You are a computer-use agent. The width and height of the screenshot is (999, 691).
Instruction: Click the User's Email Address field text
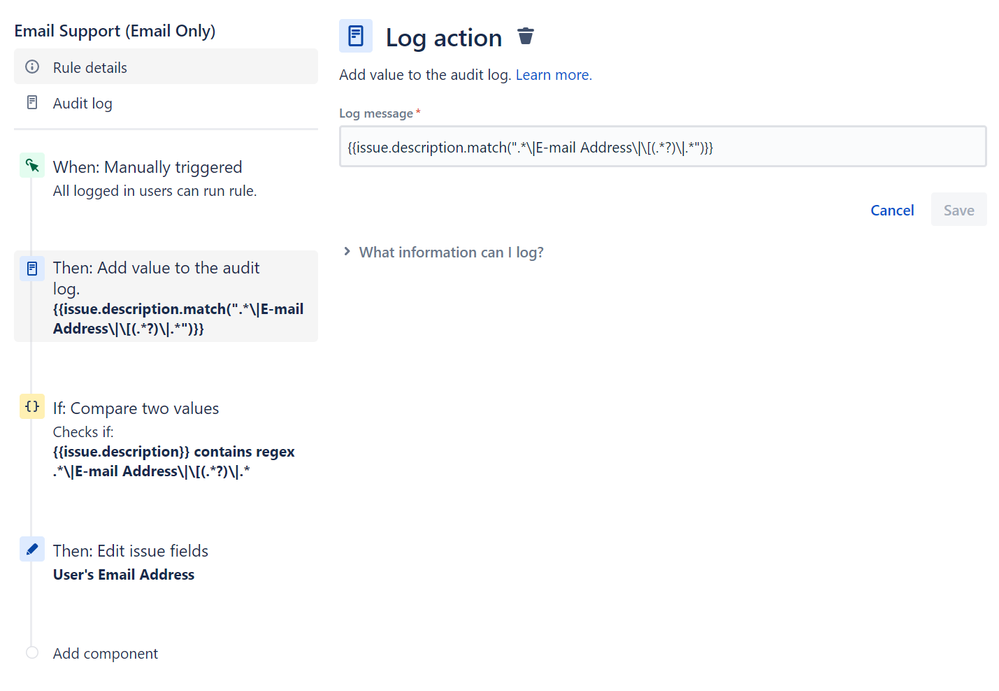(124, 574)
